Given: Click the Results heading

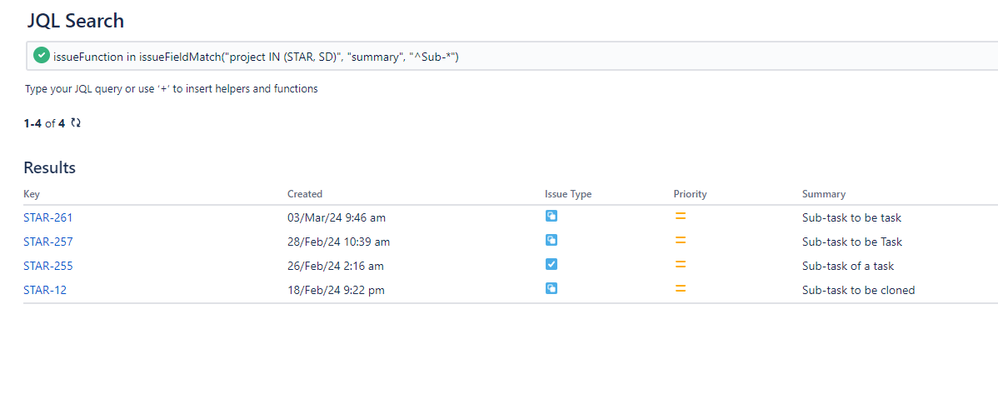Looking at the screenshot, I should [50, 168].
